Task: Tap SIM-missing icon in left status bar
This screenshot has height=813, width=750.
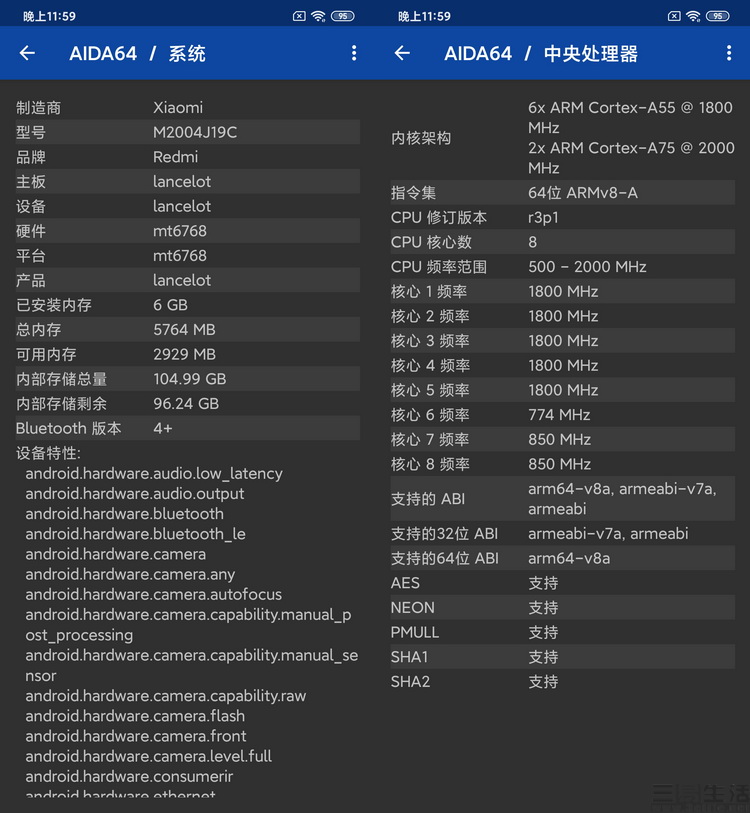Action: coord(299,16)
